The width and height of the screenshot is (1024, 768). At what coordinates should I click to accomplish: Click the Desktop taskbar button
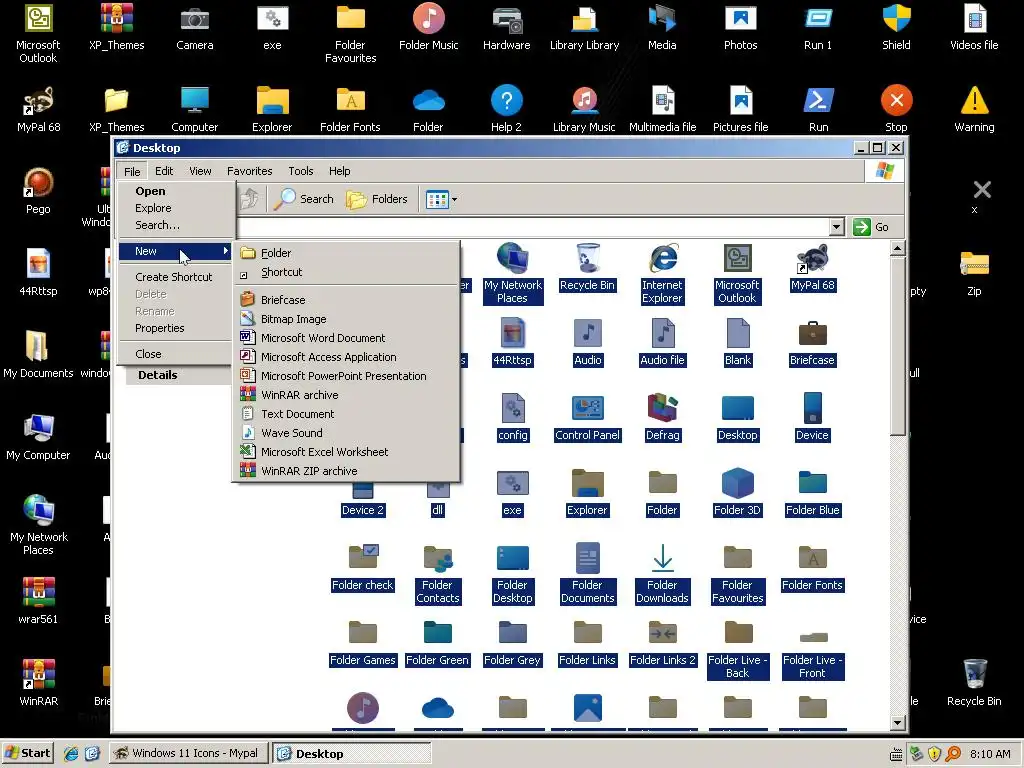(351, 753)
